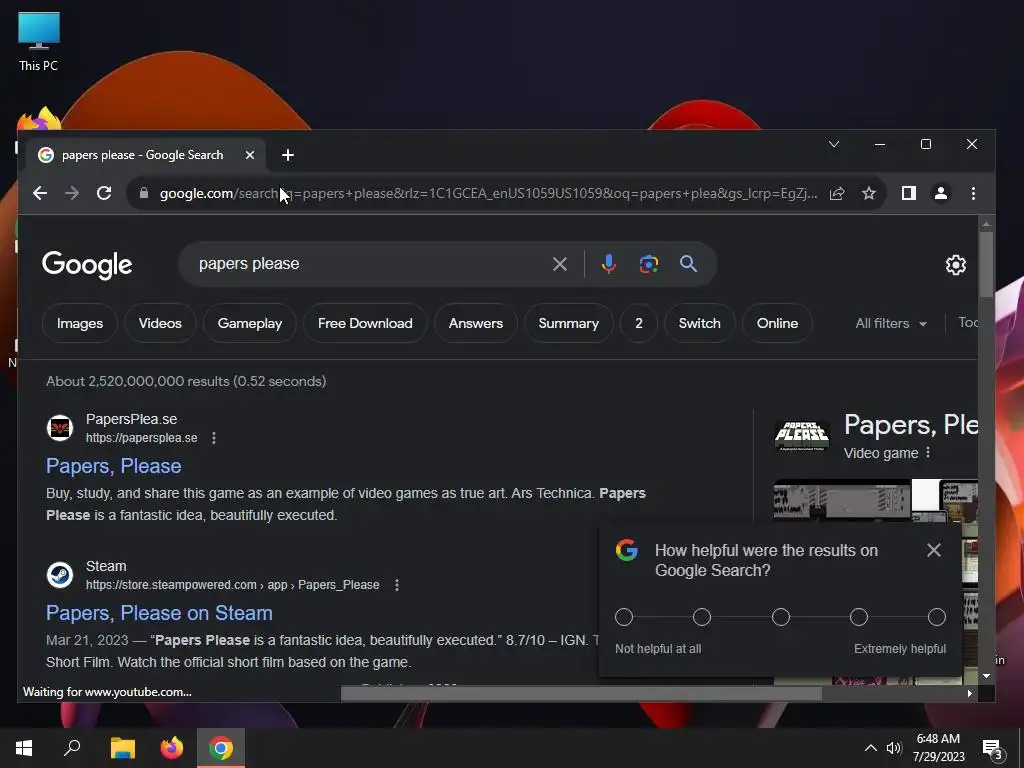This screenshot has width=1024, height=768.
Task: Go back with the browser back arrow
Action: coord(40,193)
